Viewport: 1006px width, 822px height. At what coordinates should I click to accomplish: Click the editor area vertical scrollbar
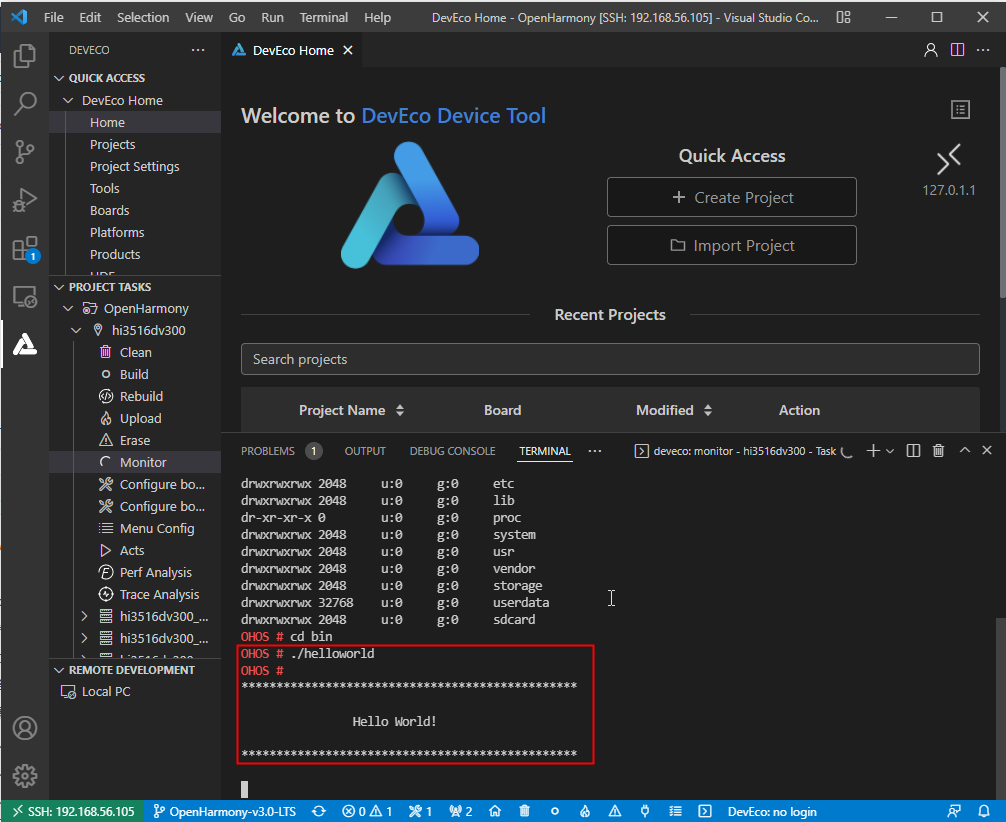click(x=1002, y=183)
